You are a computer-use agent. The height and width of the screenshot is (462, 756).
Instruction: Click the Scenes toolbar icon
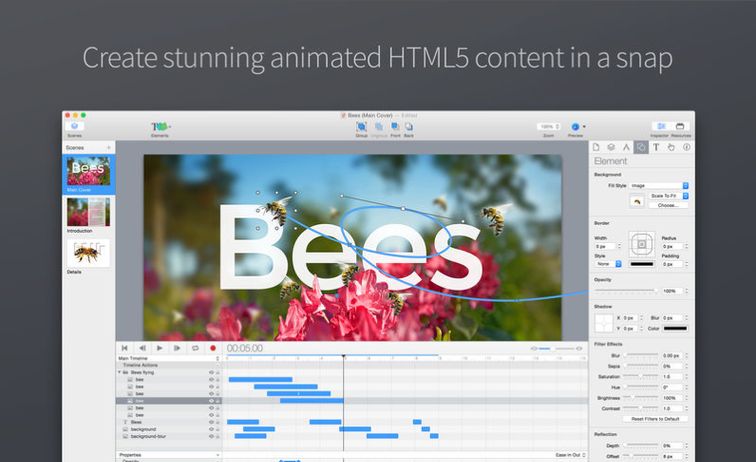coord(75,127)
